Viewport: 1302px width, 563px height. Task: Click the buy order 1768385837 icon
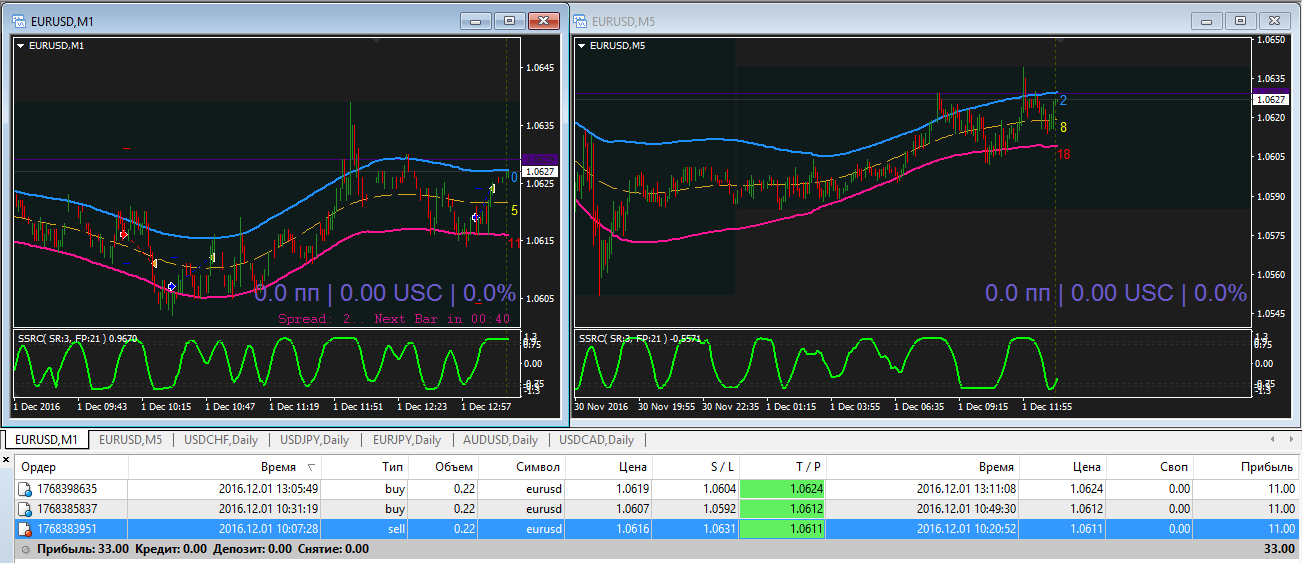(25, 508)
